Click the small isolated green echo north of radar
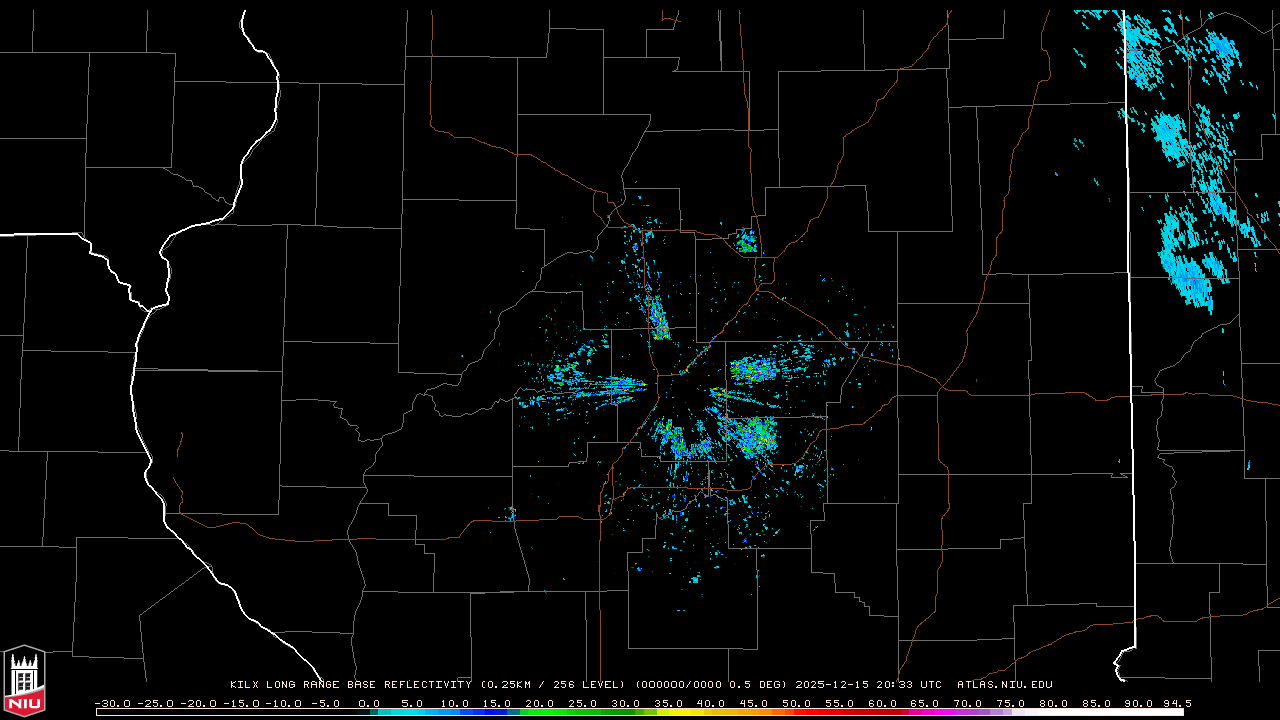The image size is (1280, 720). tap(745, 241)
